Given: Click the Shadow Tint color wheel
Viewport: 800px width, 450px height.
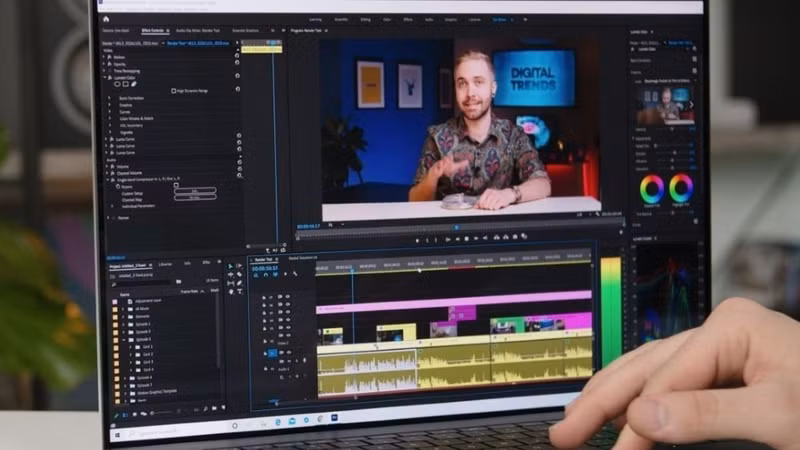Looking at the screenshot, I should tap(652, 188).
